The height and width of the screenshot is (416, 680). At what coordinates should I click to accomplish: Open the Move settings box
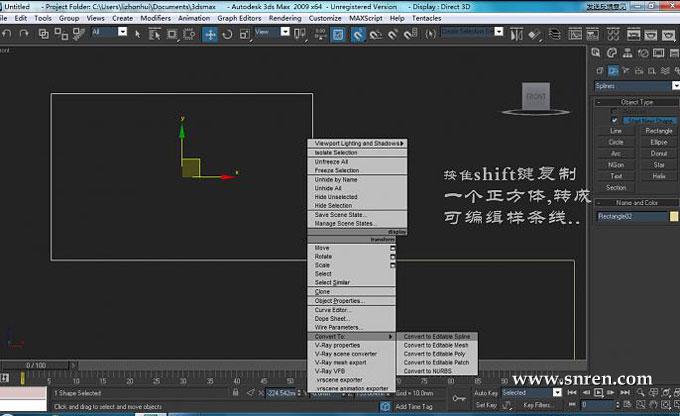tap(393, 248)
